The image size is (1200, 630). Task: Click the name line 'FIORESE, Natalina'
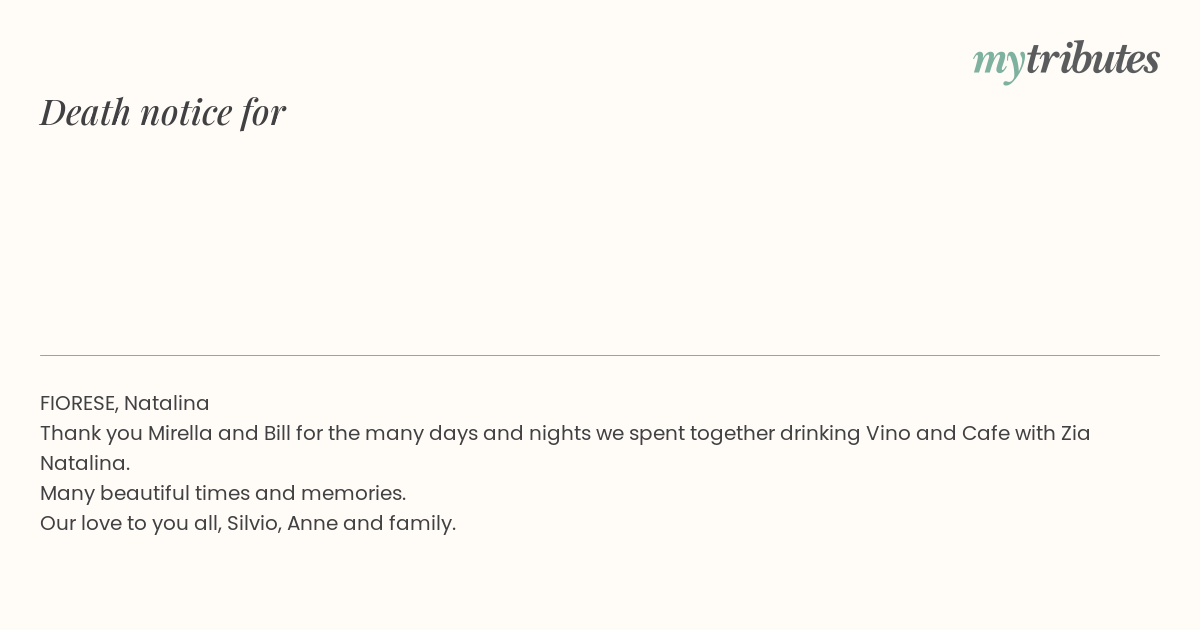coord(125,403)
